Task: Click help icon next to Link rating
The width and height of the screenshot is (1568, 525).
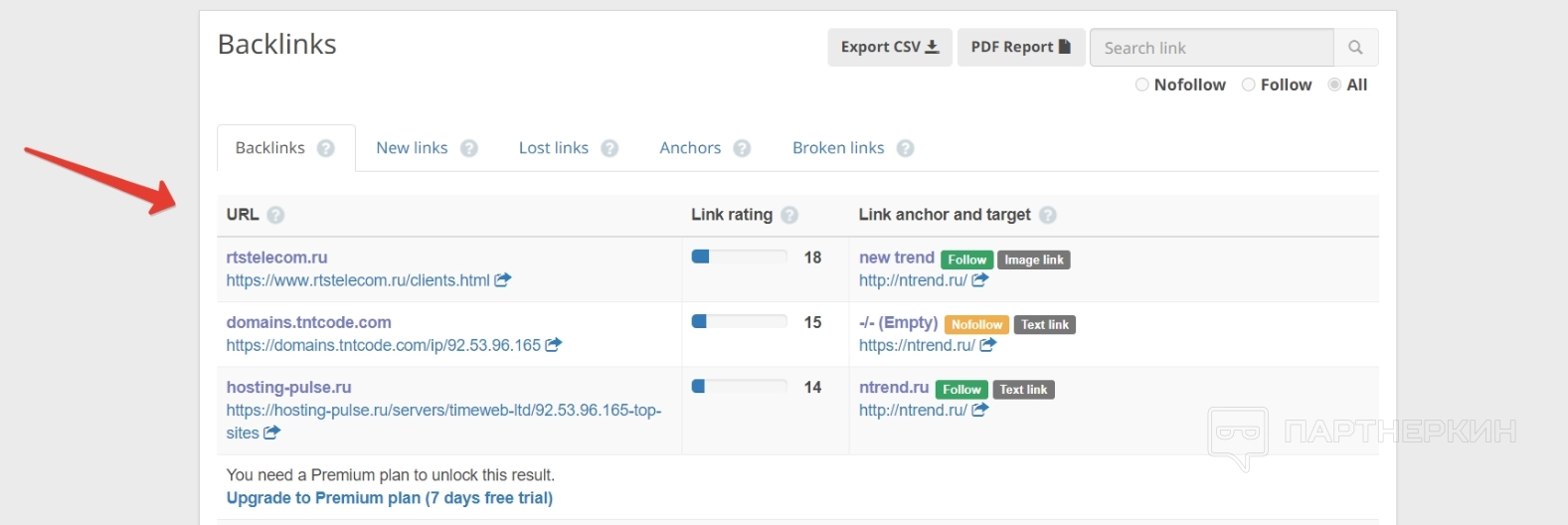Action: click(789, 215)
